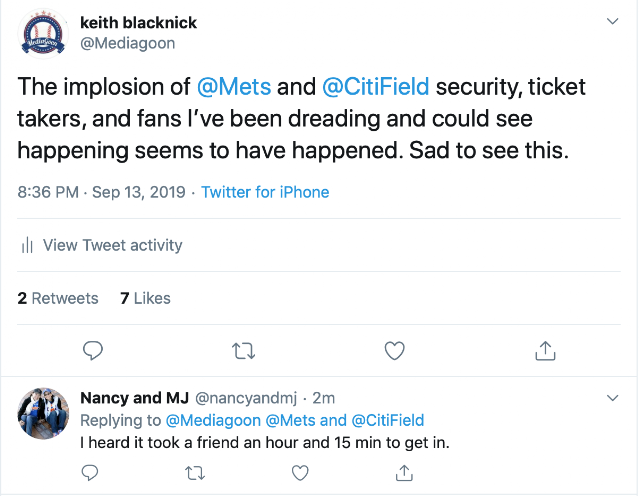Retweet the main tweet by Mediagoon
The height and width of the screenshot is (496, 640).
pos(244,351)
